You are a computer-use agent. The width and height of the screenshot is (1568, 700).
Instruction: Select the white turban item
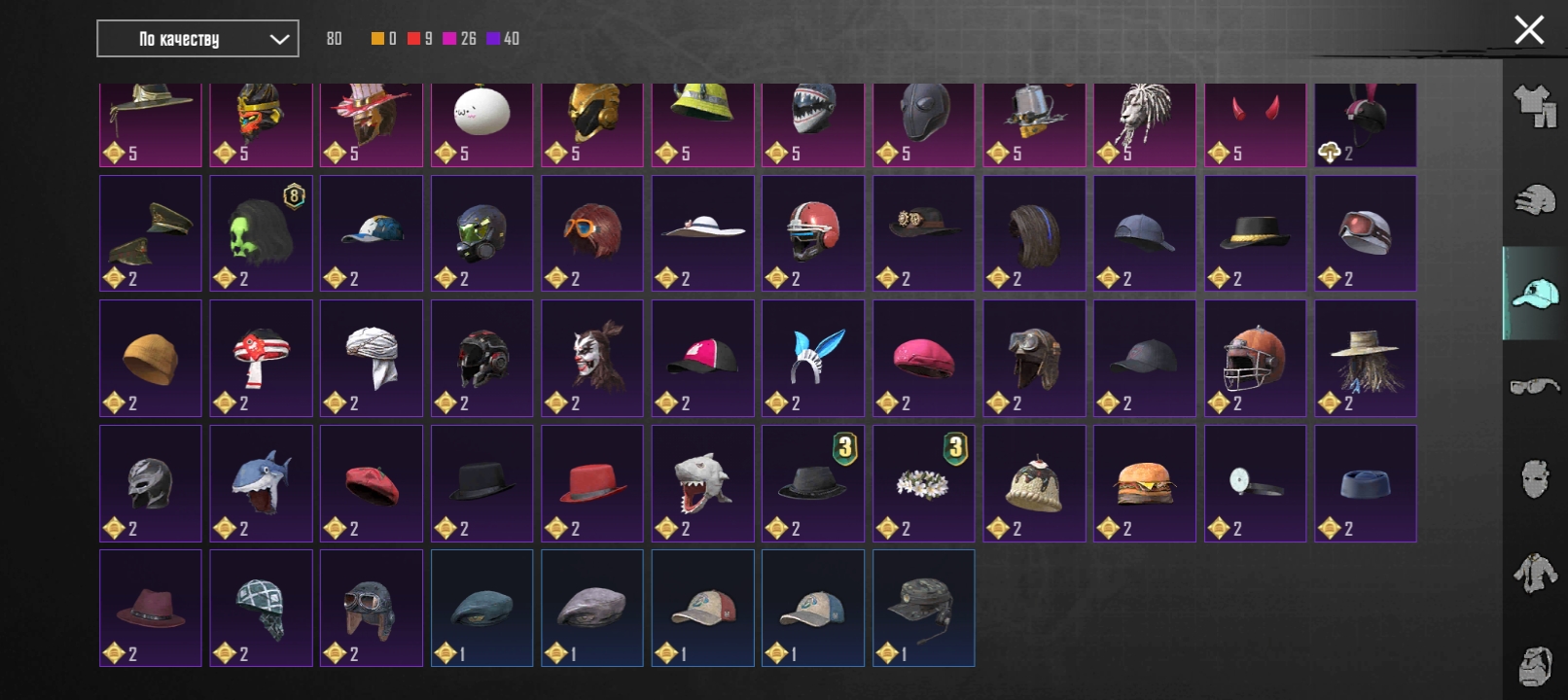coord(372,359)
